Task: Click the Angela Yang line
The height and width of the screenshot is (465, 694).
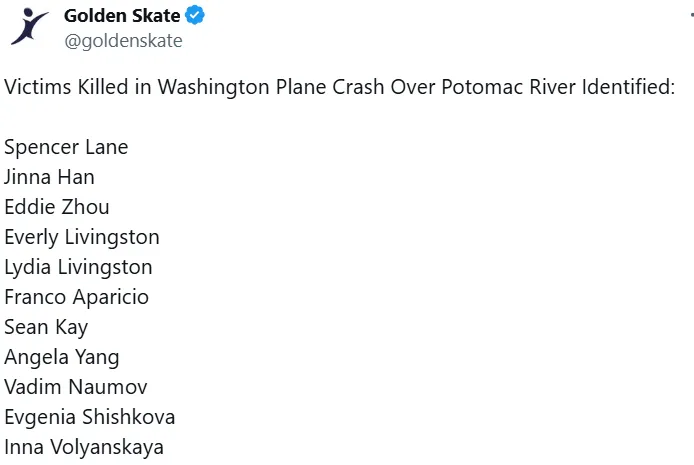Action: tap(61, 357)
